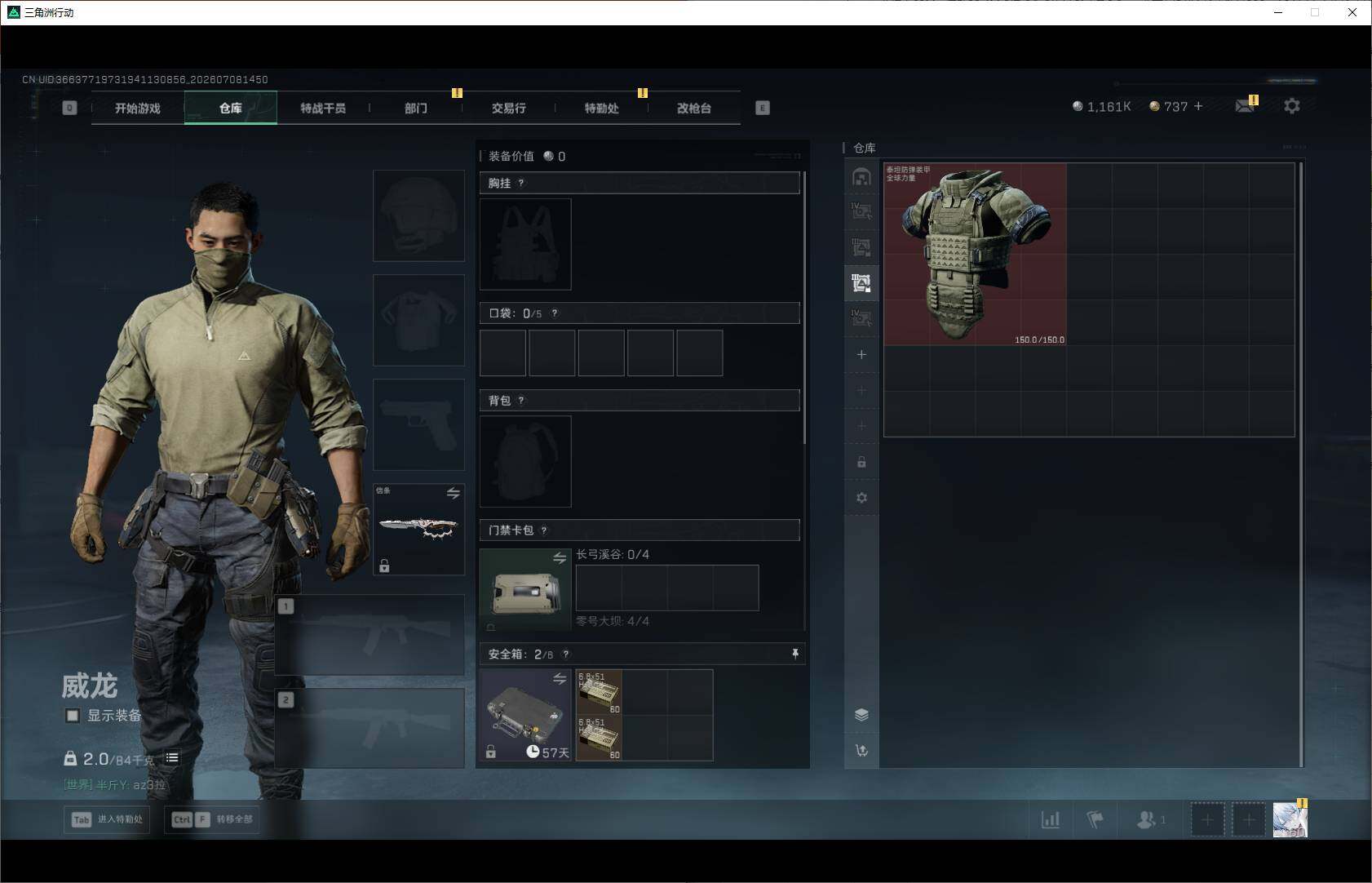
Task: Select the bottom 6.8x51 ammo stack
Action: click(599, 738)
